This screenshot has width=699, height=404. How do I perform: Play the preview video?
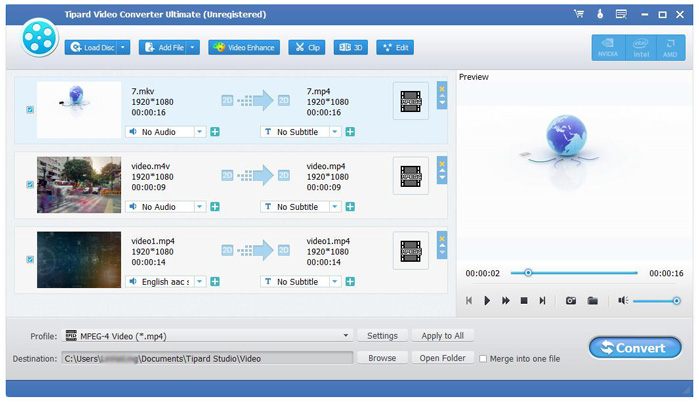(487, 301)
